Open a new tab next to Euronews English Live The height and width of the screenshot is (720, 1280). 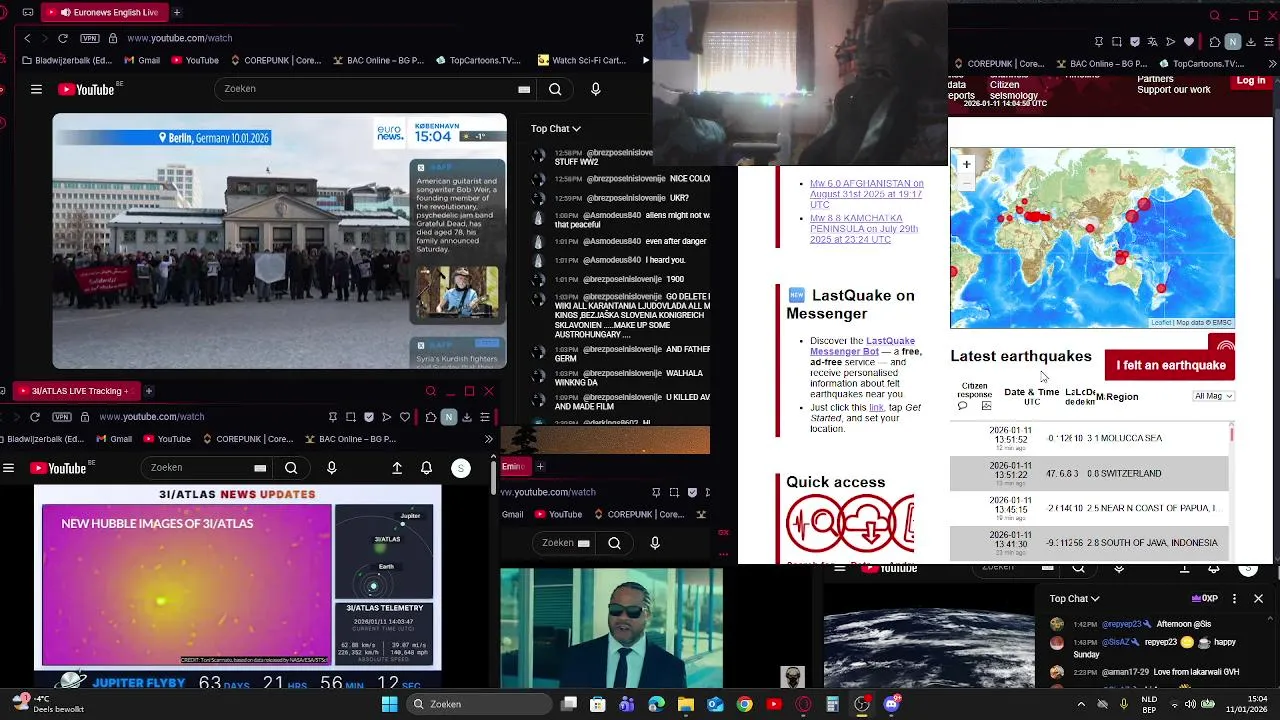click(177, 12)
